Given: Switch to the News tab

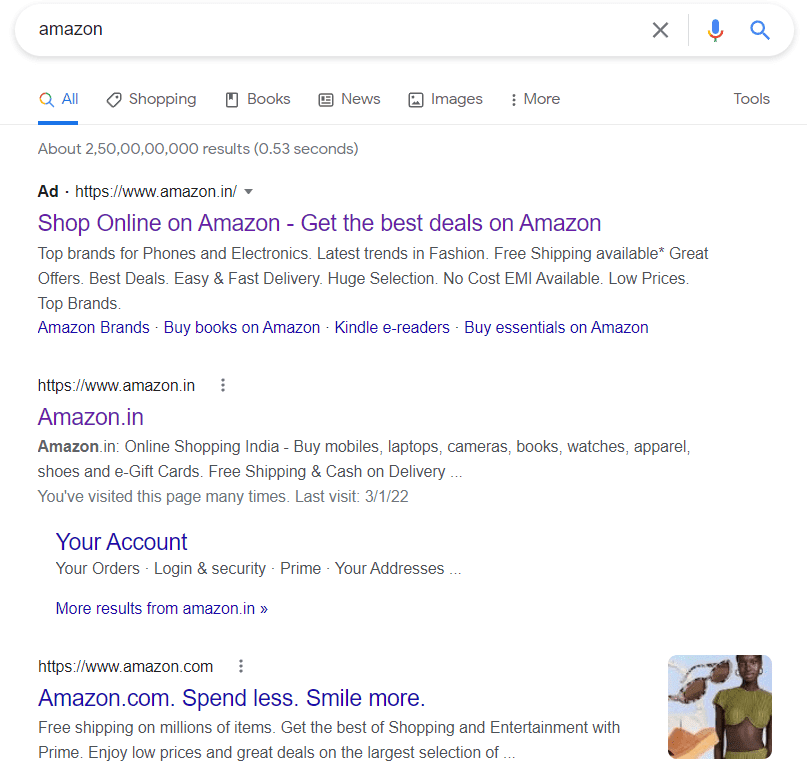Looking at the screenshot, I should [349, 99].
